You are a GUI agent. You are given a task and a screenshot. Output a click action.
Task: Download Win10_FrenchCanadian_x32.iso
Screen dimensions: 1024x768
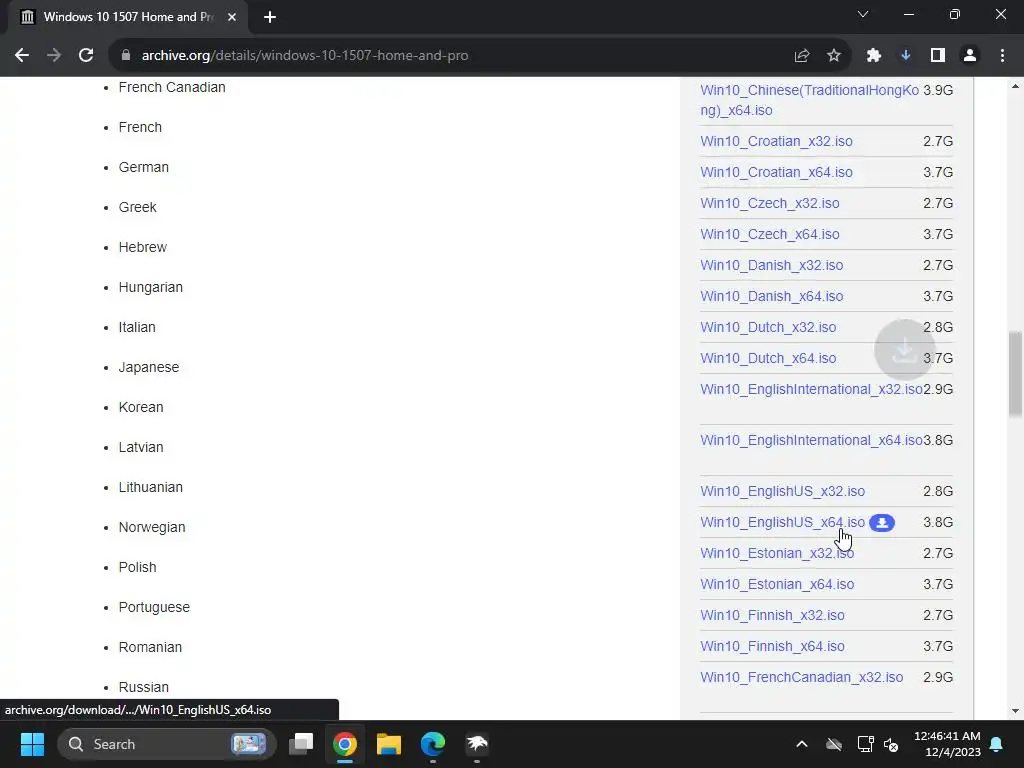click(802, 677)
